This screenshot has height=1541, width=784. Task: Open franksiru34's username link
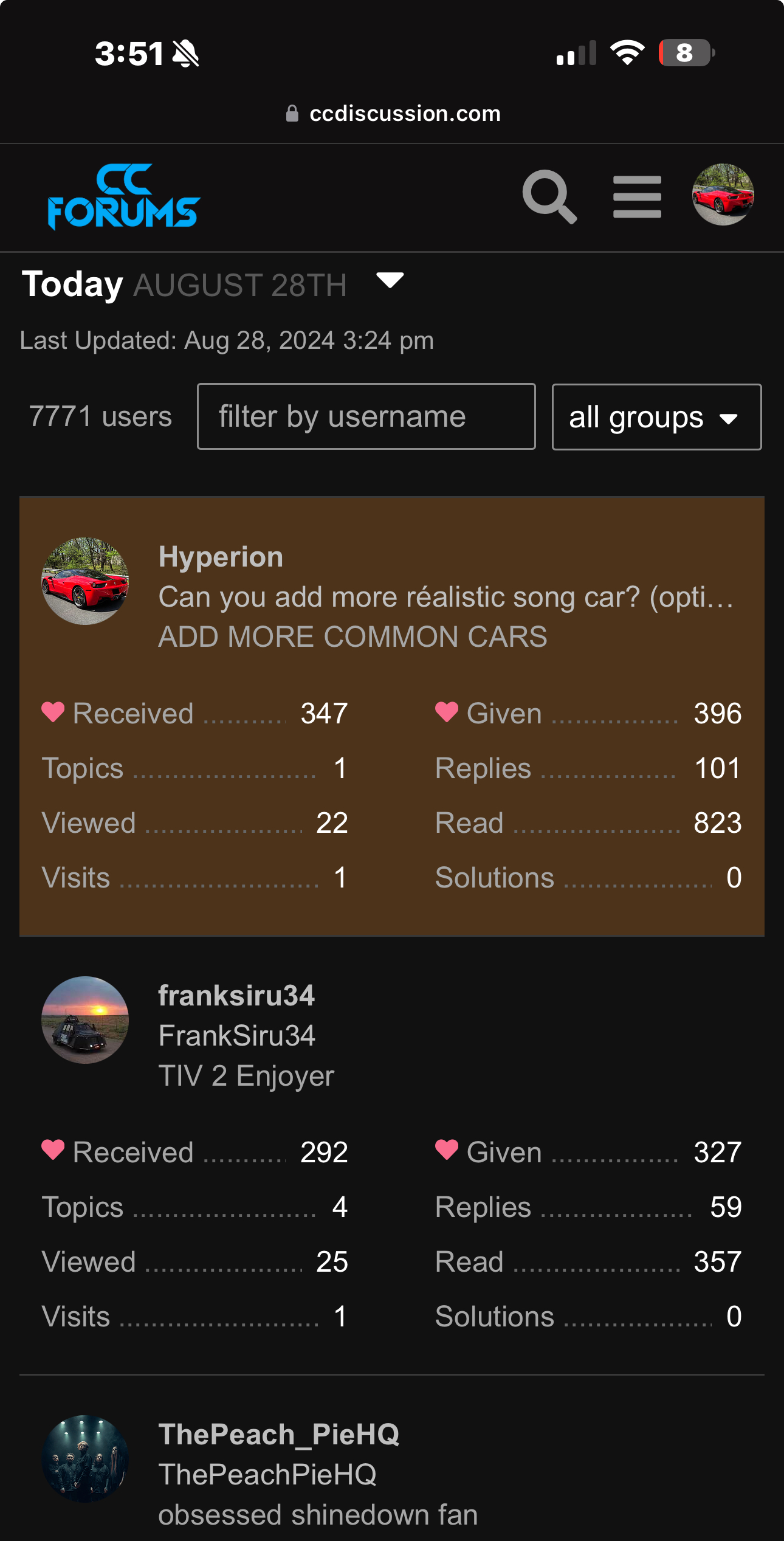tap(236, 996)
